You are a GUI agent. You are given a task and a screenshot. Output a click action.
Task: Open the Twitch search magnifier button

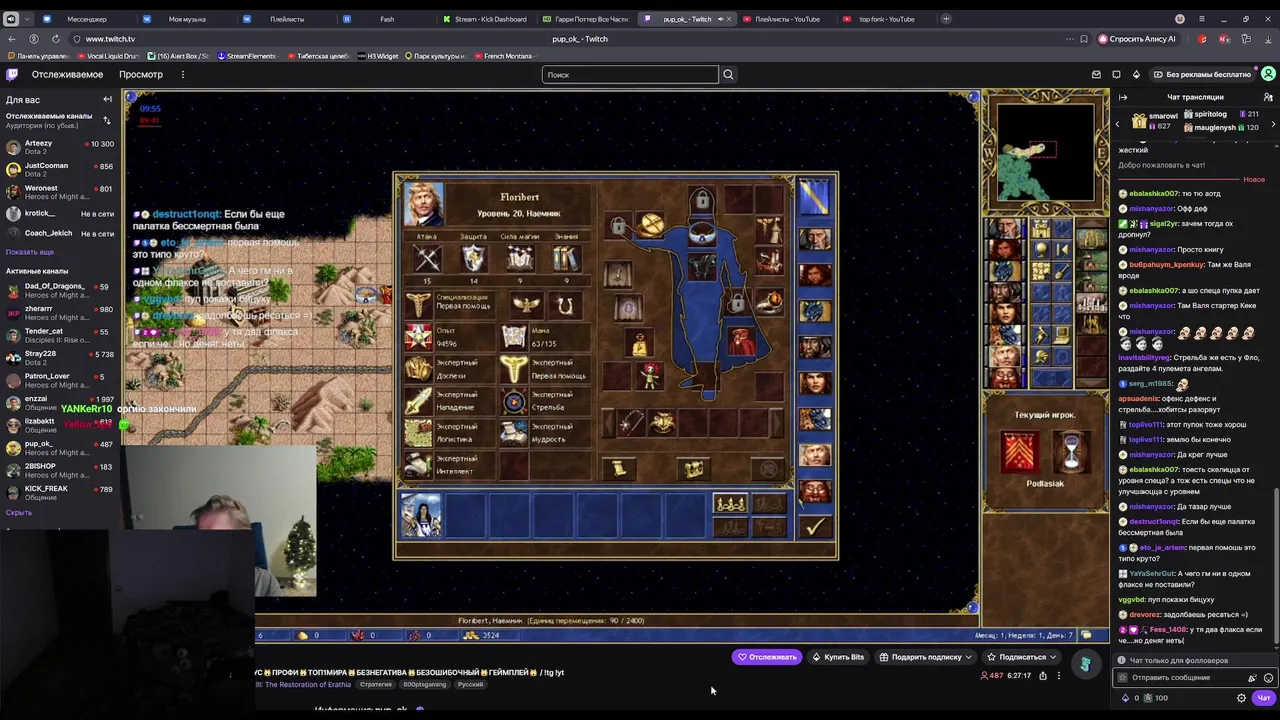coord(728,74)
